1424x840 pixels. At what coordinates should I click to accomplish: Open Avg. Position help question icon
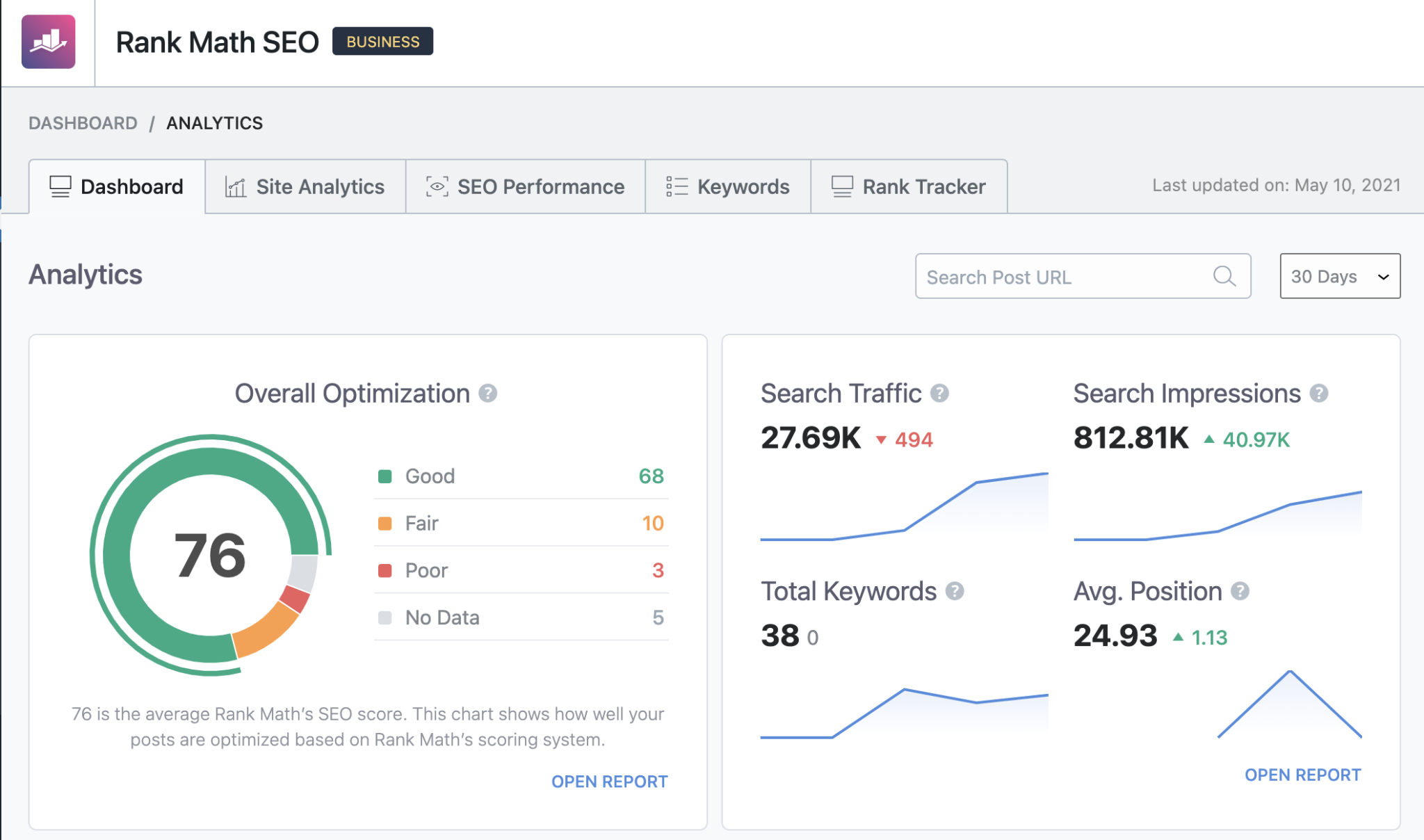click(x=1240, y=591)
